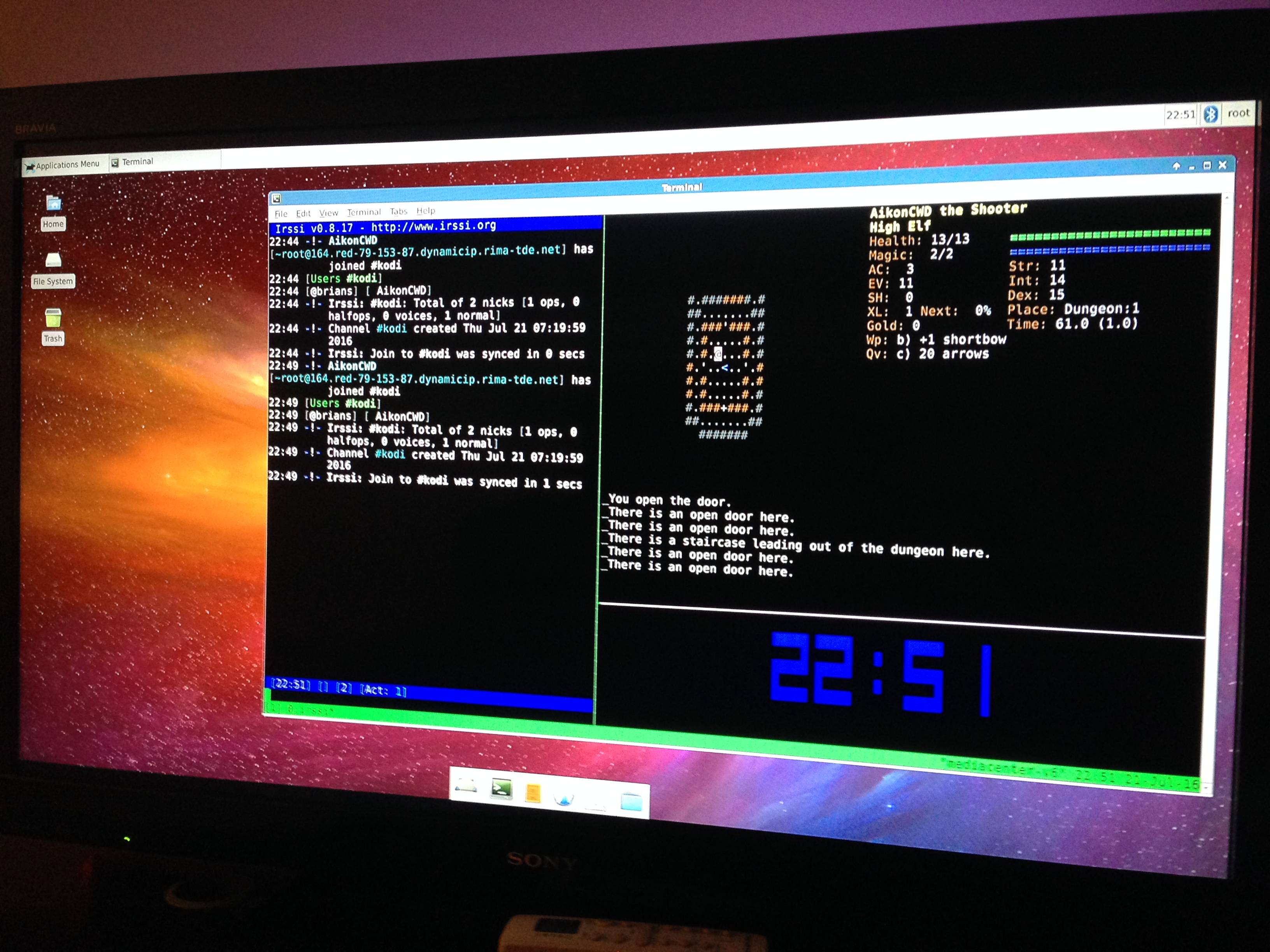Image resolution: width=1270 pixels, height=952 pixels.
Task: Click the Terminal scrollbar up arrow
Action: tap(1226, 198)
